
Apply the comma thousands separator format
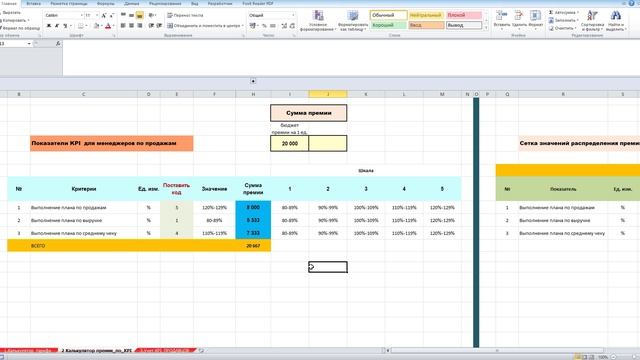pyautogui.click(x=273, y=26)
